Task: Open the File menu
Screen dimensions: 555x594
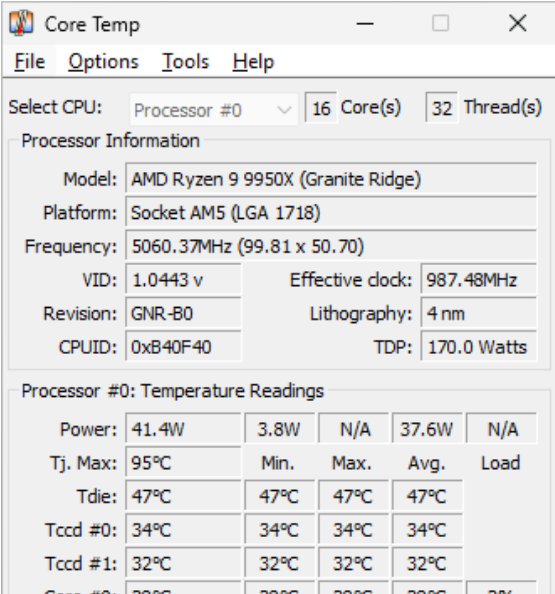Action: pos(30,62)
